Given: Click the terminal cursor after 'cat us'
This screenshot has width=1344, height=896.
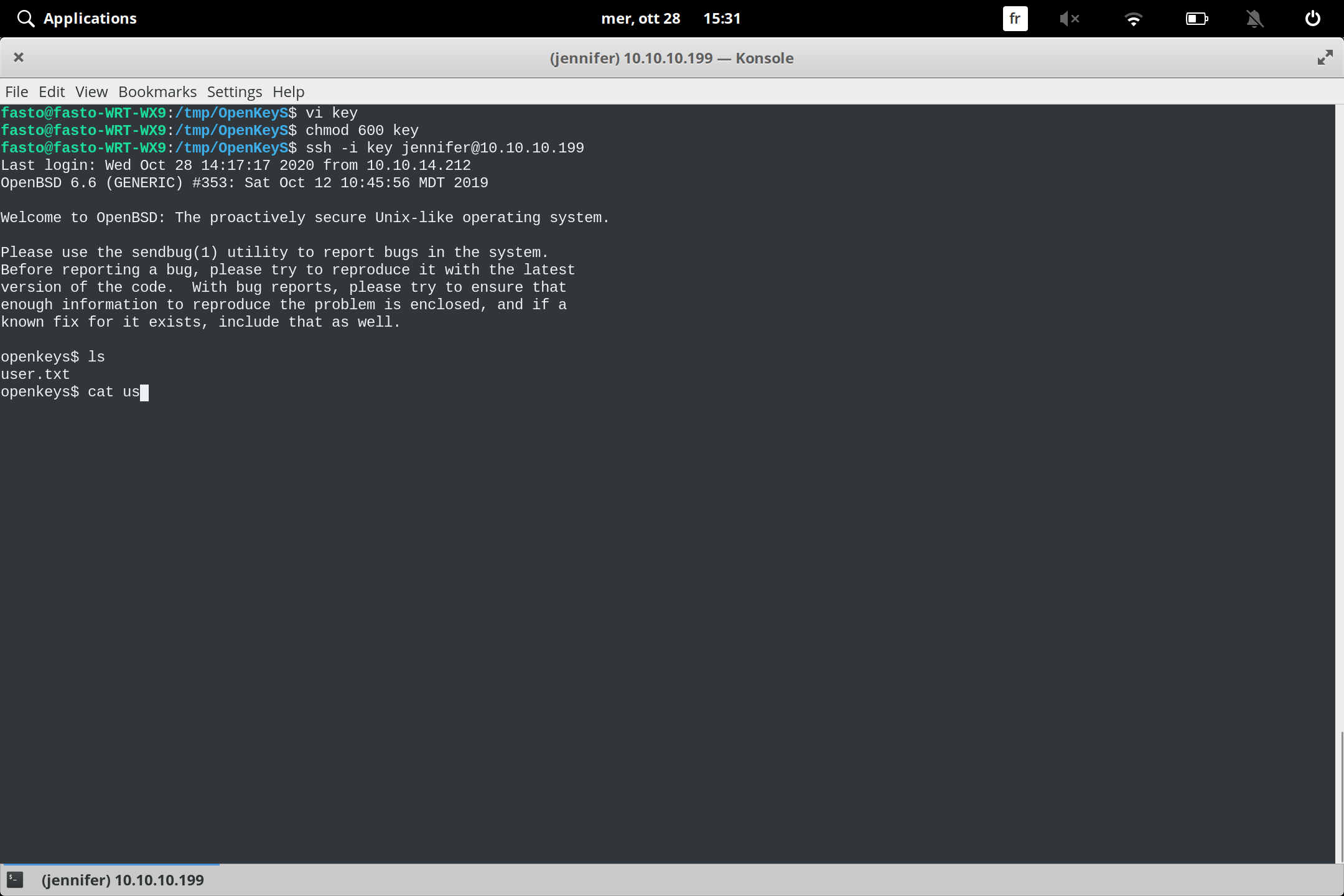Looking at the screenshot, I should (x=145, y=392).
